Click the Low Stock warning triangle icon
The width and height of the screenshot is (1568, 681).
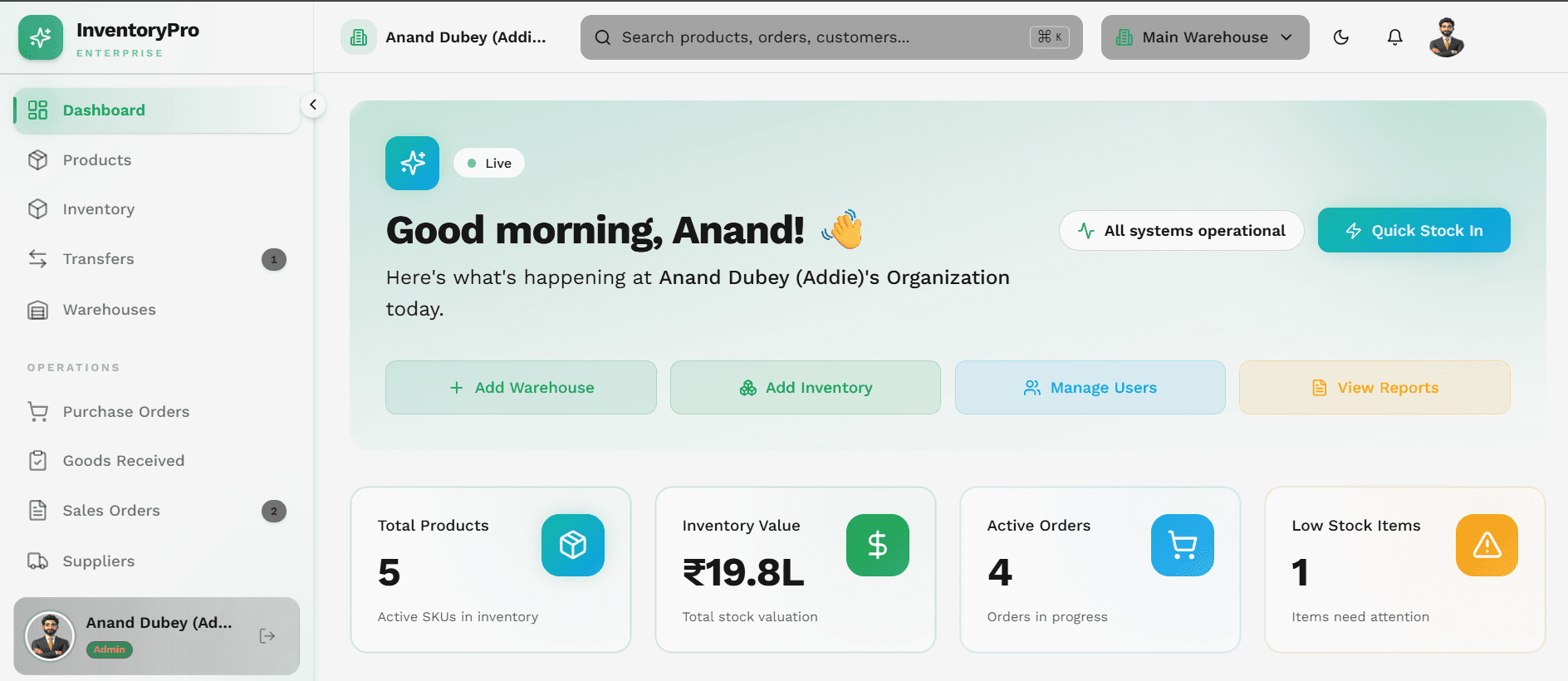tap(1487, 545)
